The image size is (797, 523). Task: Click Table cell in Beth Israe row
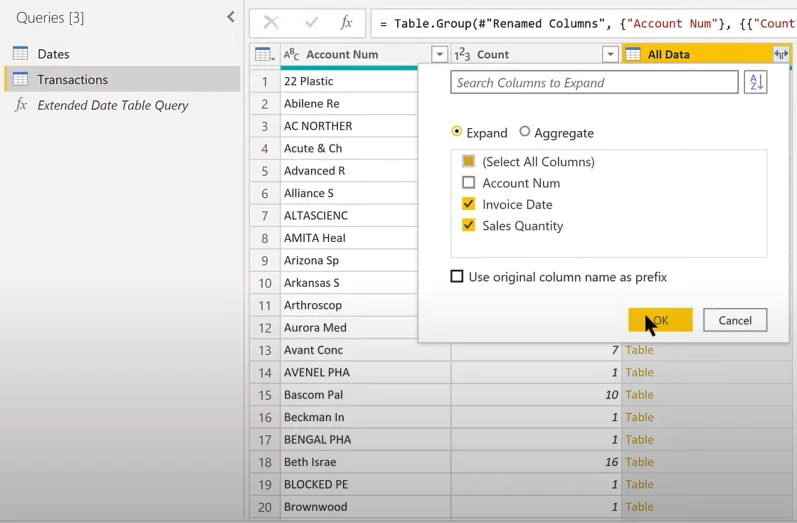click(706, 462)
